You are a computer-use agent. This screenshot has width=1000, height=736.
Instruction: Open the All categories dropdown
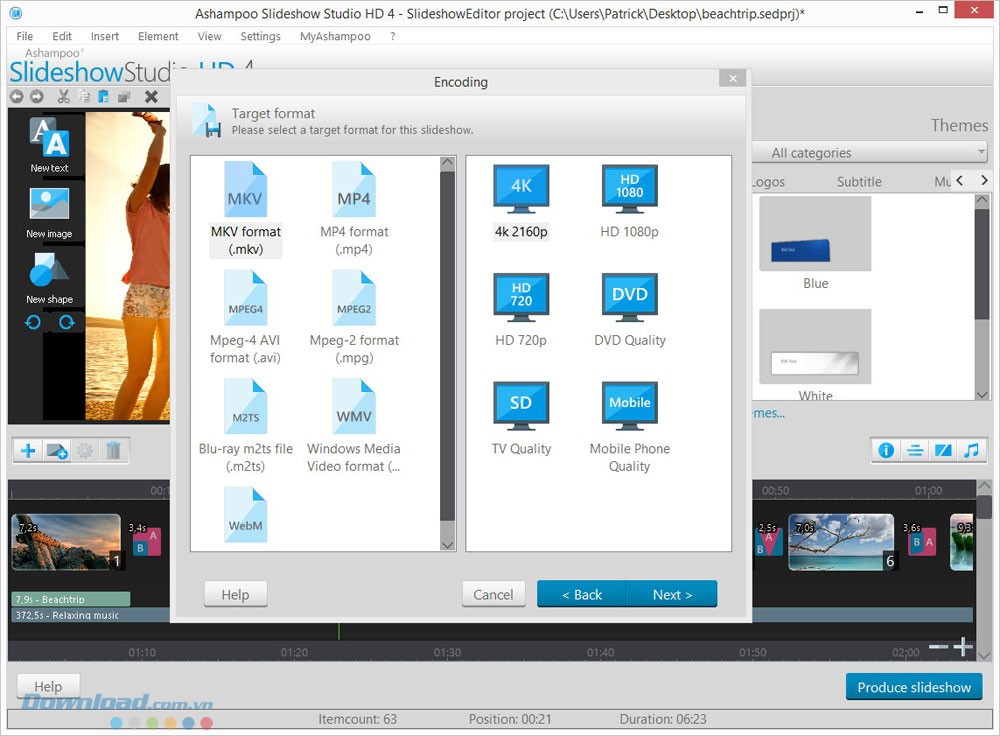(x=869, y=152)
